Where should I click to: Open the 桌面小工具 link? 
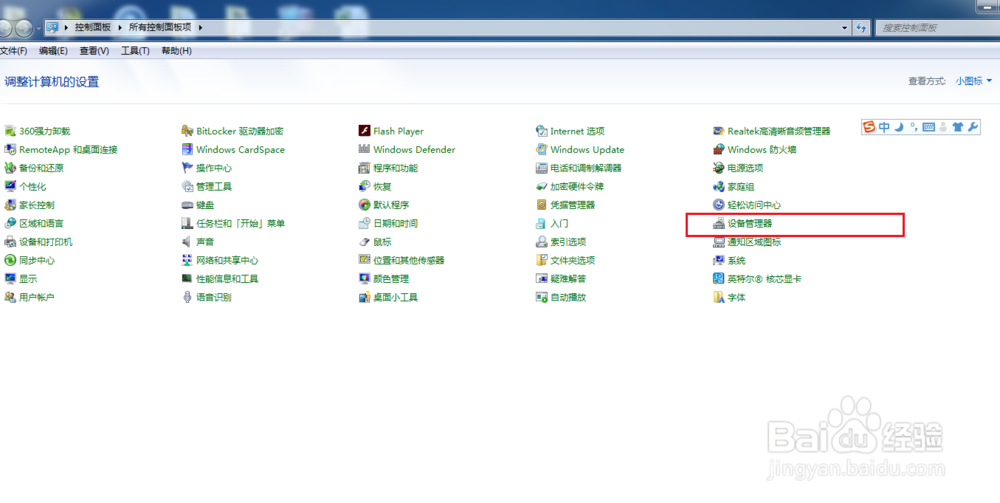(395, 298)
